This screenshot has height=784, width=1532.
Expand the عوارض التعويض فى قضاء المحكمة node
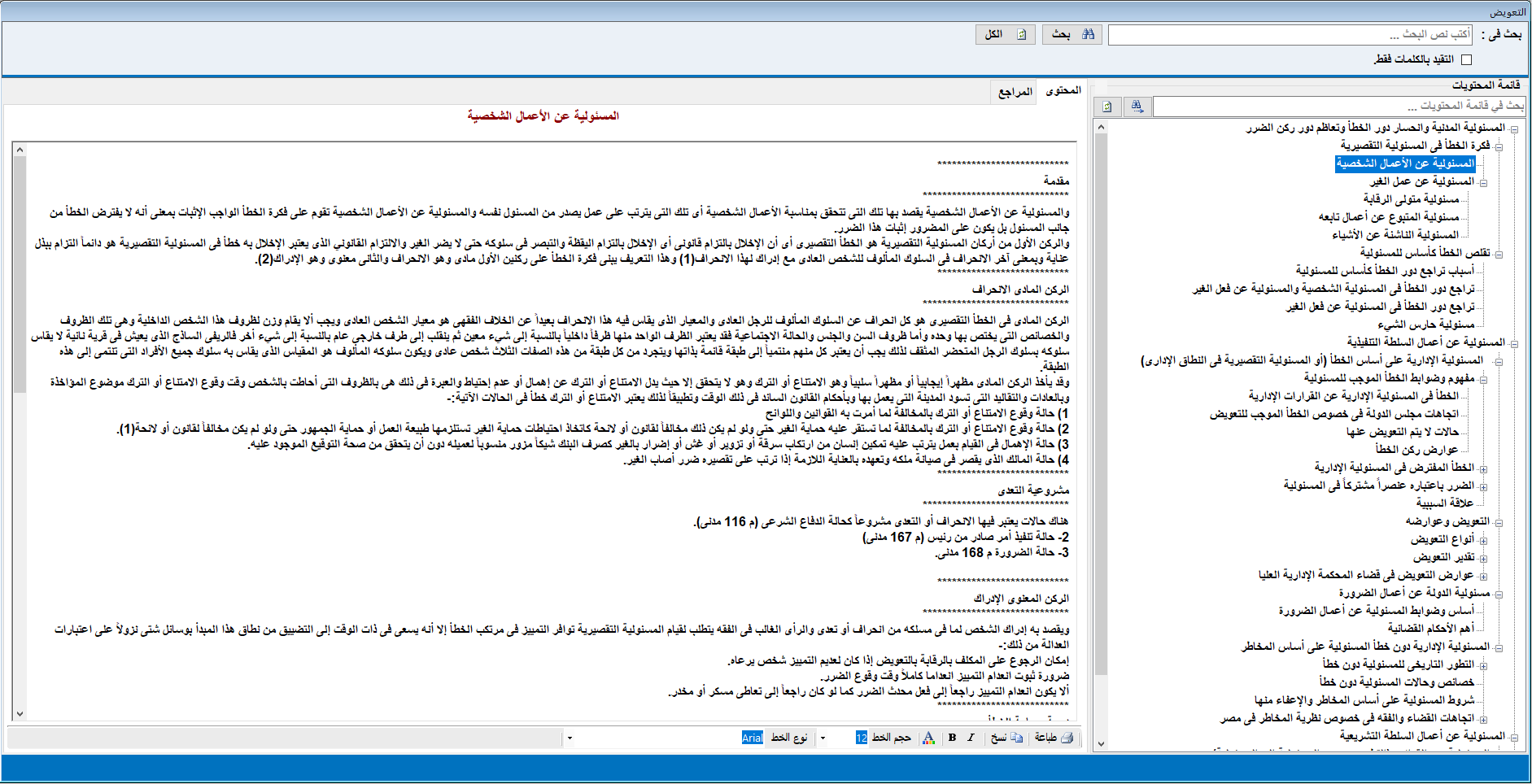[1483, 576]
